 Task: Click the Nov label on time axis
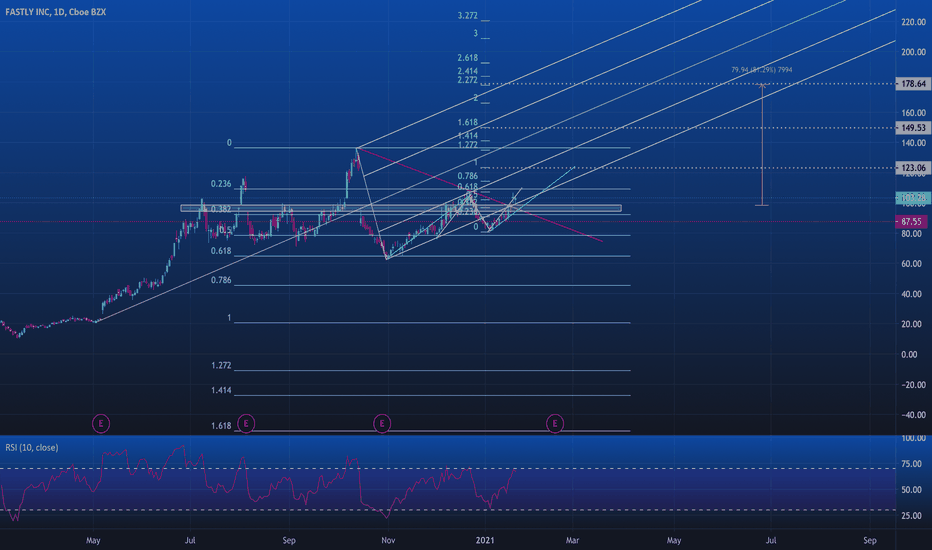(x=388, y=540)
